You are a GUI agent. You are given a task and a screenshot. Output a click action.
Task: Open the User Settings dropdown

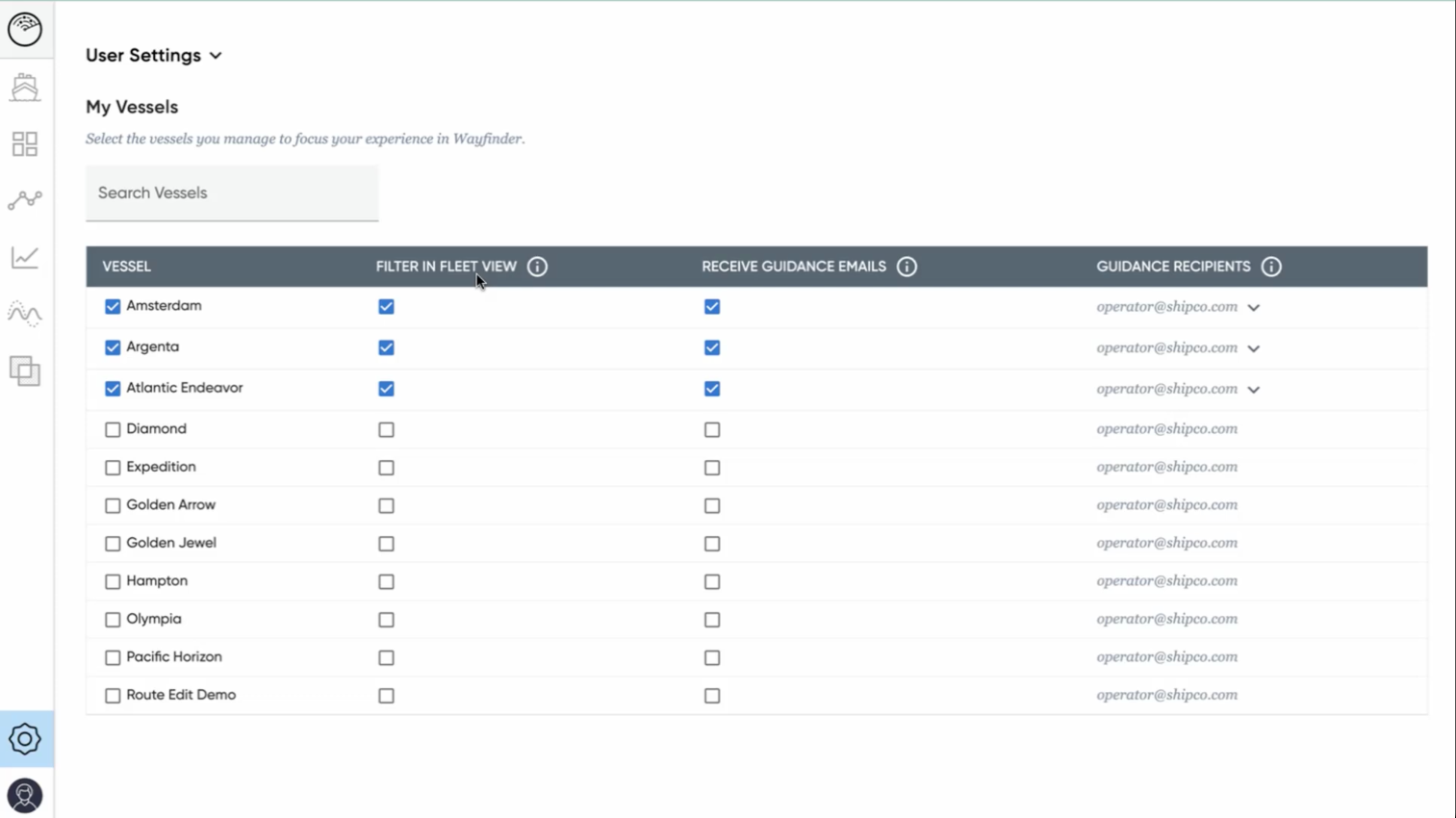154,55
